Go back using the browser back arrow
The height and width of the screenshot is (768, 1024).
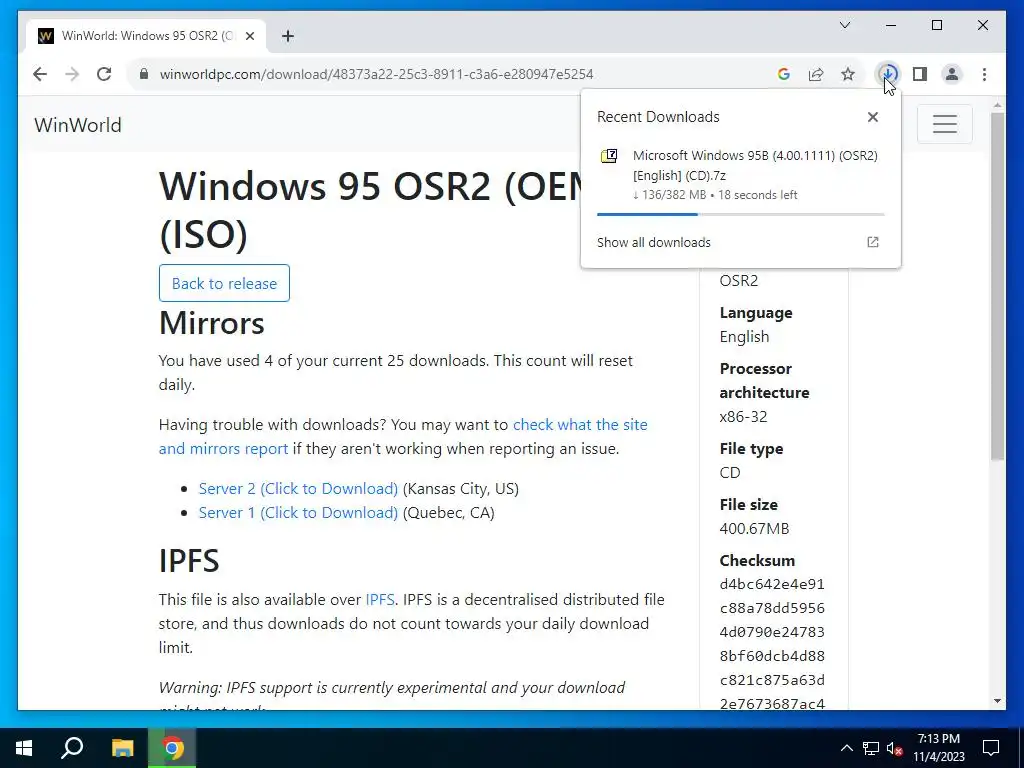pyautogui.click(x=40, y=74)
